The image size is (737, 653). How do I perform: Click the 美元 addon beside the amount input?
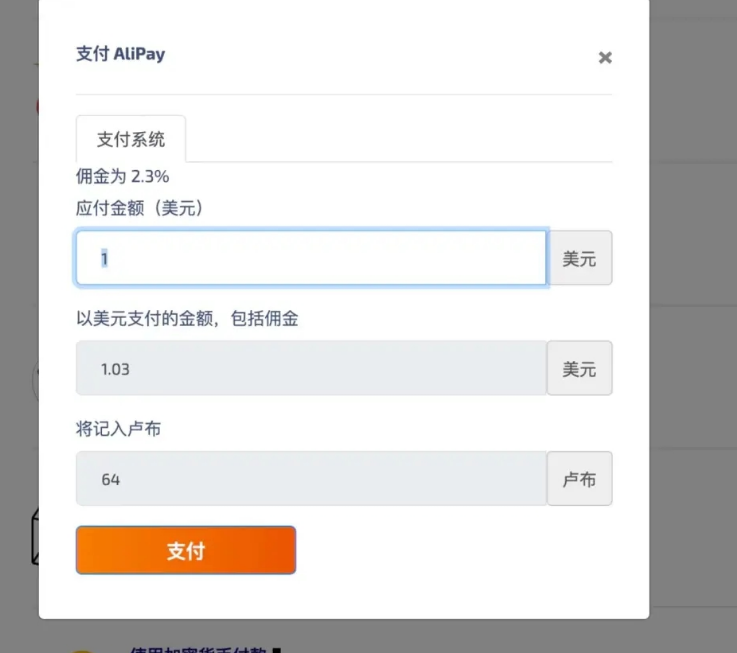click(x=579, y=258)
